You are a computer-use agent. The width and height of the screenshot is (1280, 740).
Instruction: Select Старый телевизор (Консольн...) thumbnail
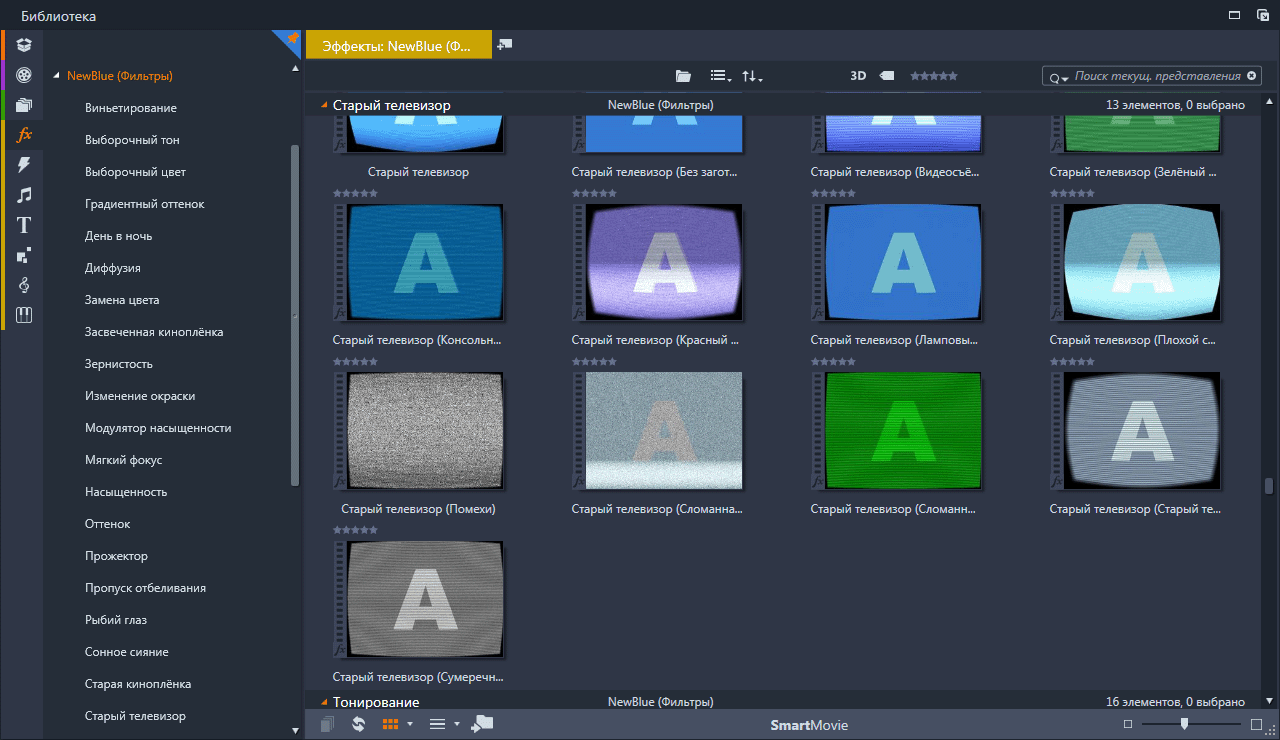418,263
